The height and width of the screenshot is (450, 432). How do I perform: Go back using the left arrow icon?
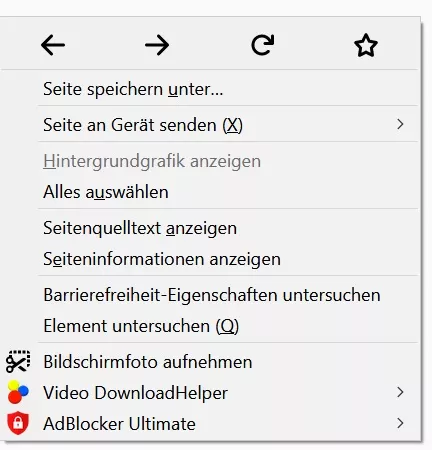click(53, 45)
